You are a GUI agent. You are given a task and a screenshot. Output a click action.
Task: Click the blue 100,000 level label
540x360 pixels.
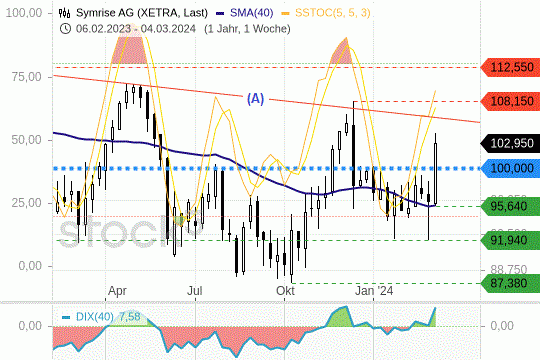pyautogui.click(x=510, y=168)
